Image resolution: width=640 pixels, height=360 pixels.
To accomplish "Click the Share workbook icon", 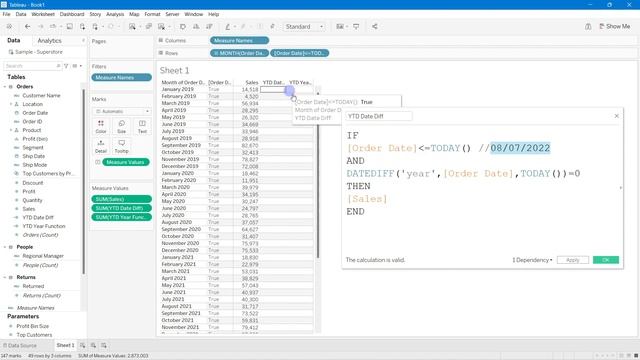I will click(x=375, y=27).
